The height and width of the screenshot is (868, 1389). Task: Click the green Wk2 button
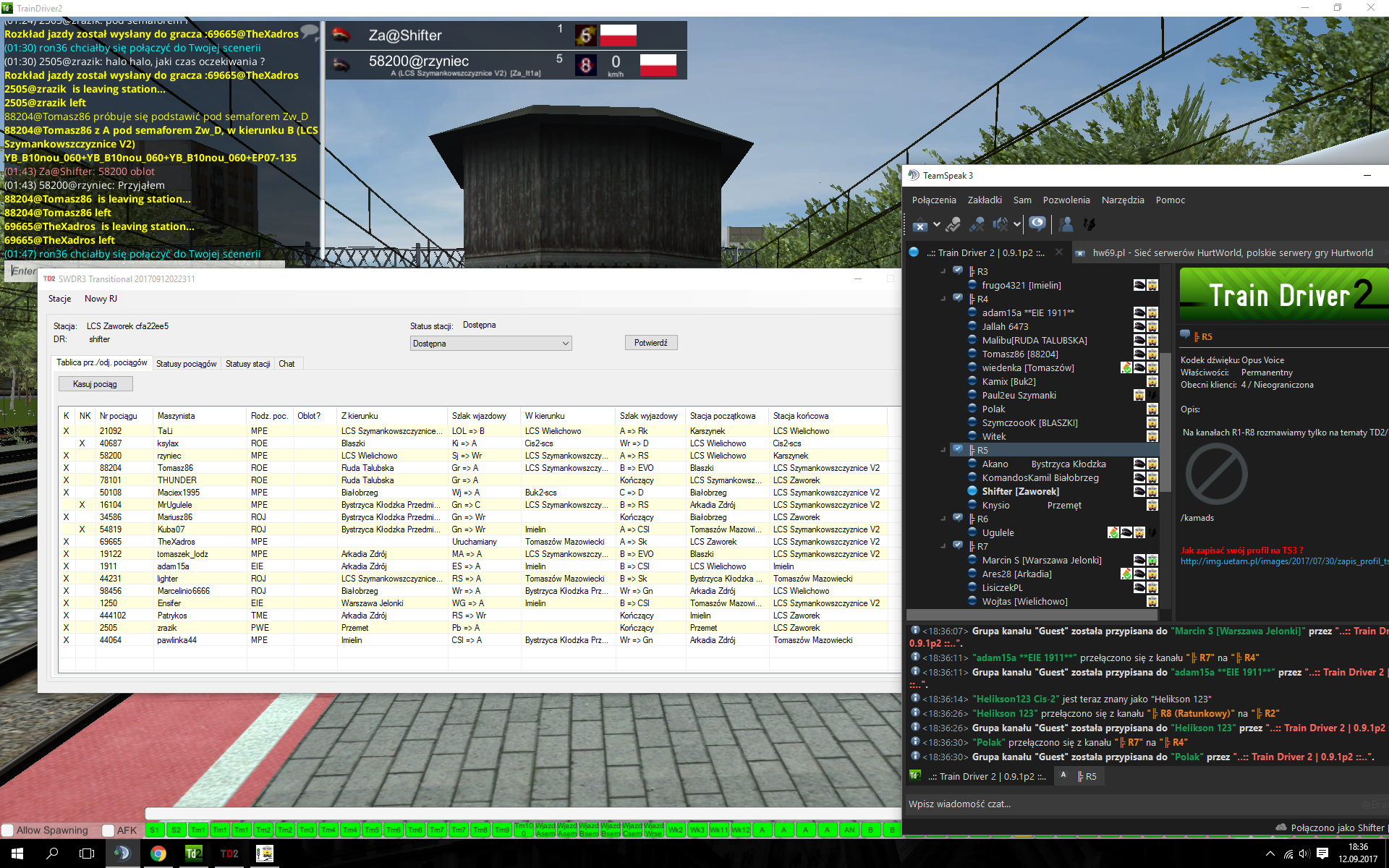[676, 830]
